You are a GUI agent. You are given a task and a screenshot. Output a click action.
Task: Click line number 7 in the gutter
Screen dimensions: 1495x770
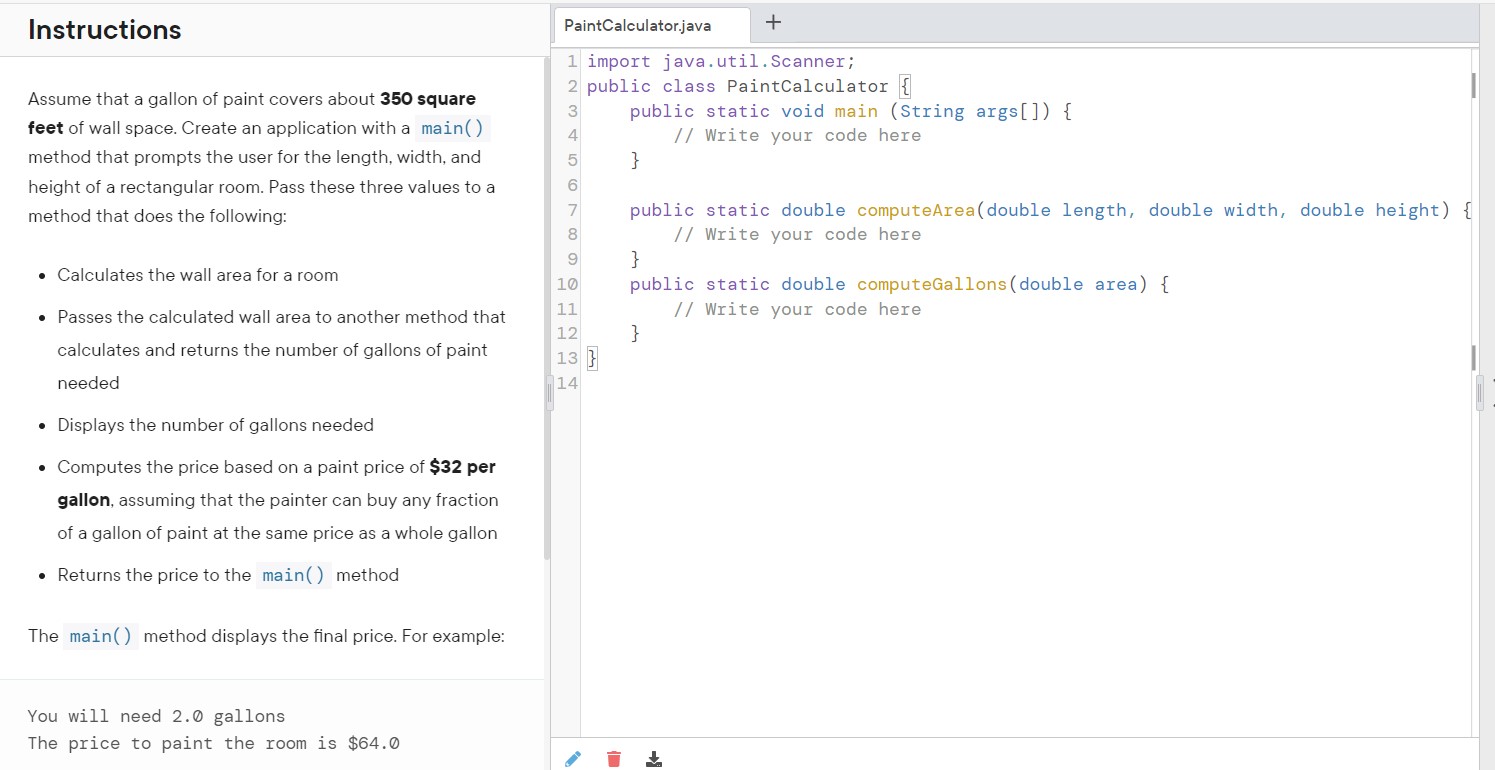click(572, 210)
